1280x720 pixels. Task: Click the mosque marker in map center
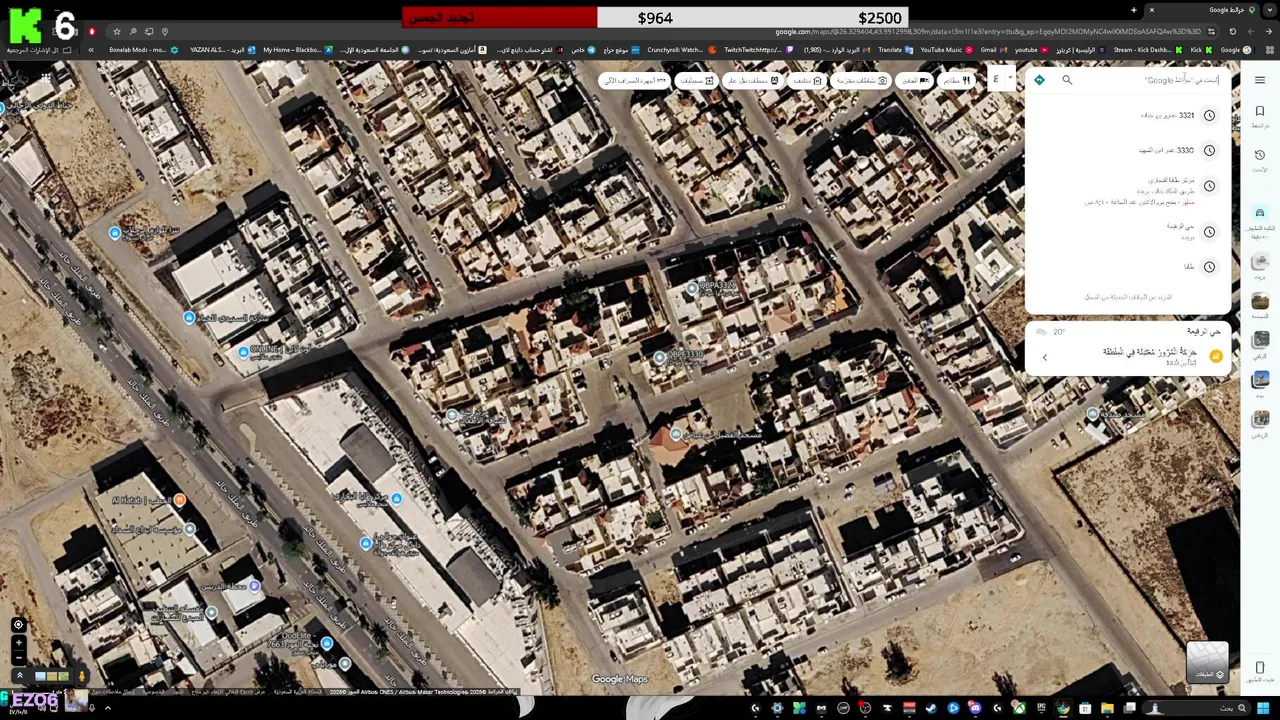[x=676, y=434]
